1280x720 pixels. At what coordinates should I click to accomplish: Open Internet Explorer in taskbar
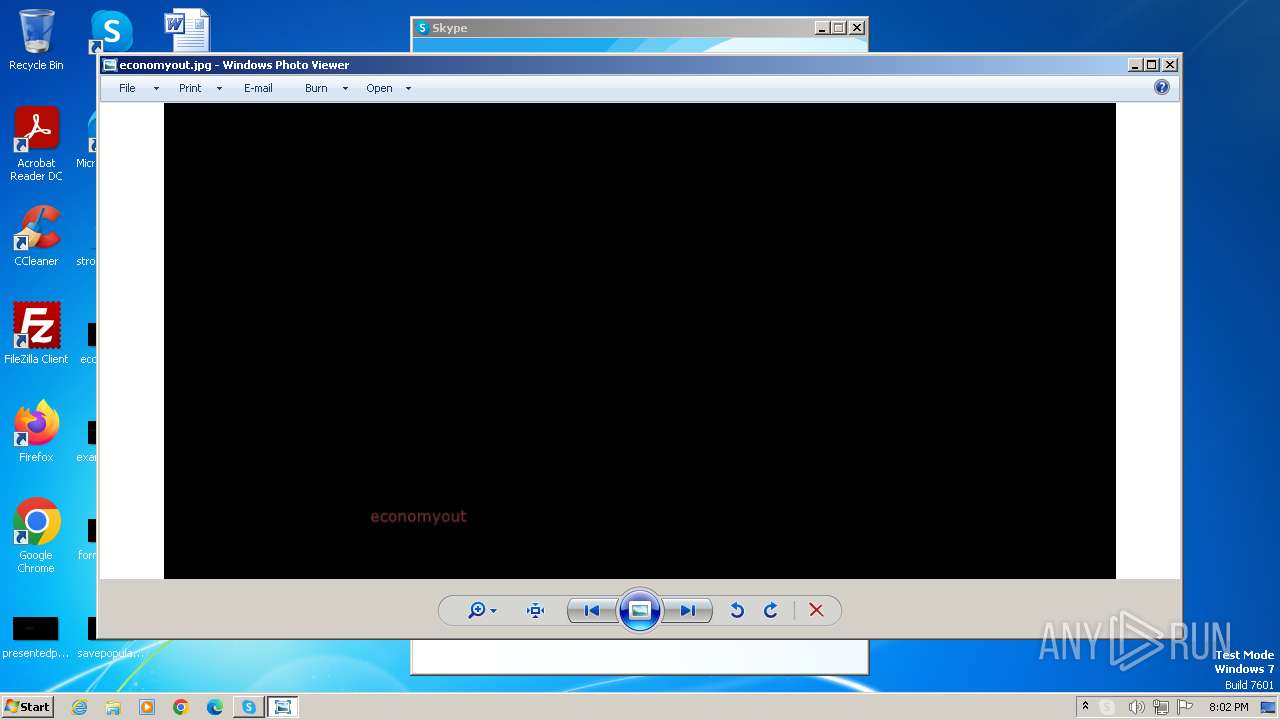tap(79, 707)
